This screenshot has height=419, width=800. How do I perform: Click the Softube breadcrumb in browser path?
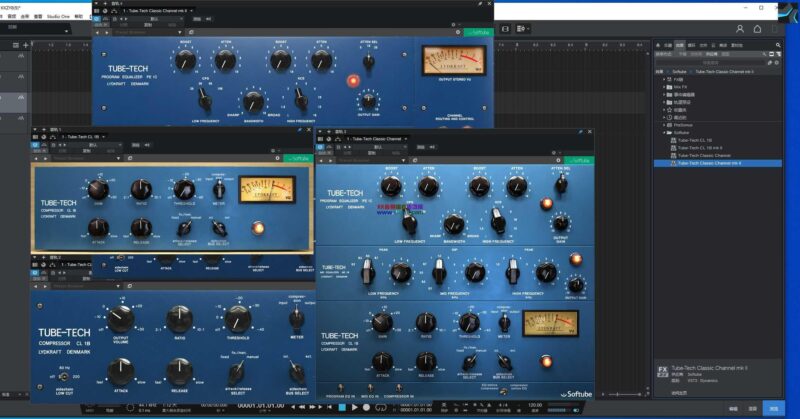click(x=679, y=72)
